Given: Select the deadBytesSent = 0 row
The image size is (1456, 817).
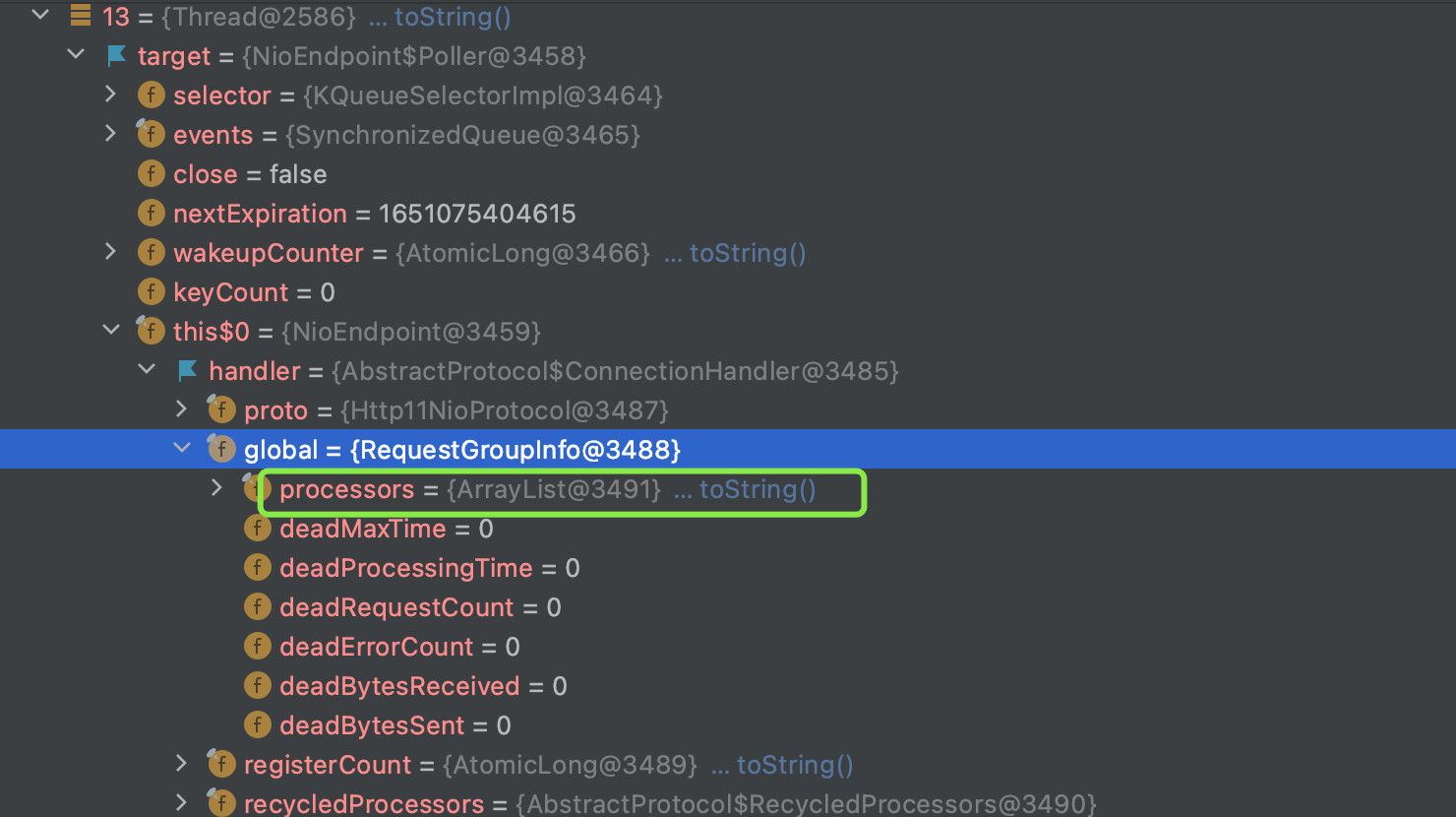Looking at the screenshot, I should 728,725.
